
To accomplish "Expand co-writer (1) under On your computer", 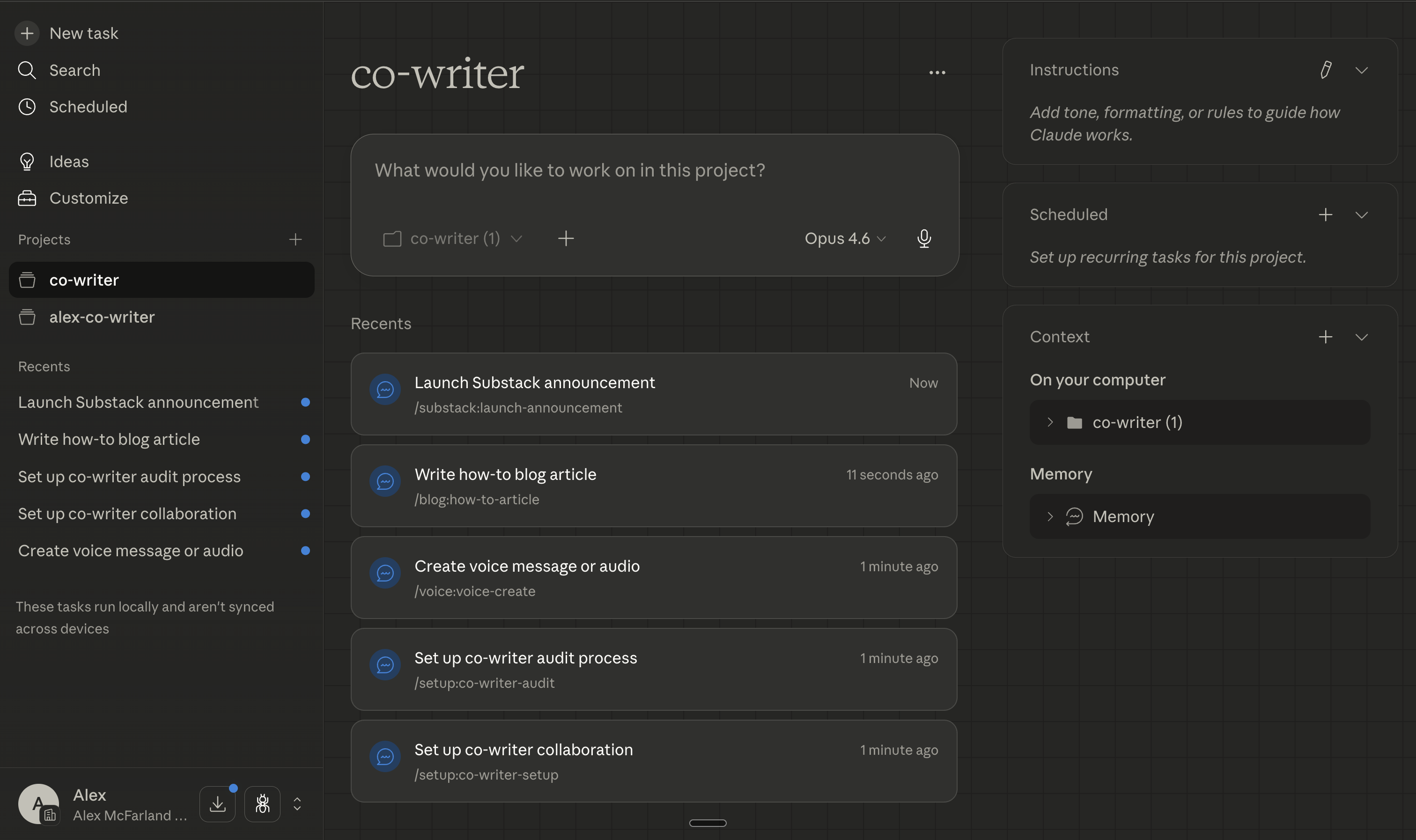I will [x=1050, y=422].
